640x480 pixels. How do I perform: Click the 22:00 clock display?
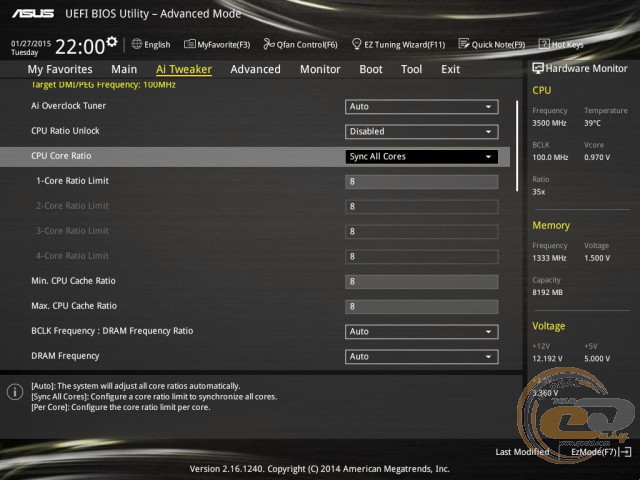[80, 46]
